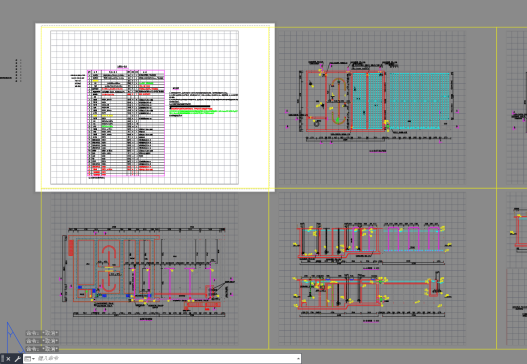This screenshot has width=527, height=364.
Task: Open the recent commands dropdown
Action: [x=30, y=359]
